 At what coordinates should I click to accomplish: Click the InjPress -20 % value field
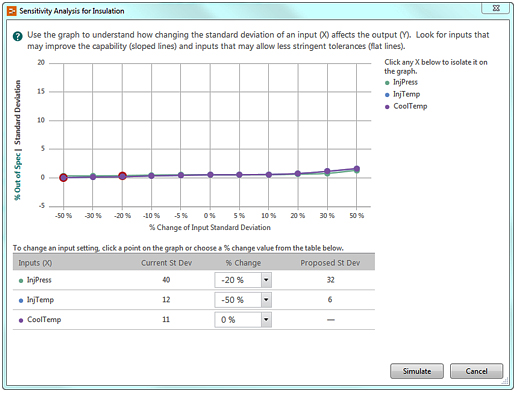point(238,280)
